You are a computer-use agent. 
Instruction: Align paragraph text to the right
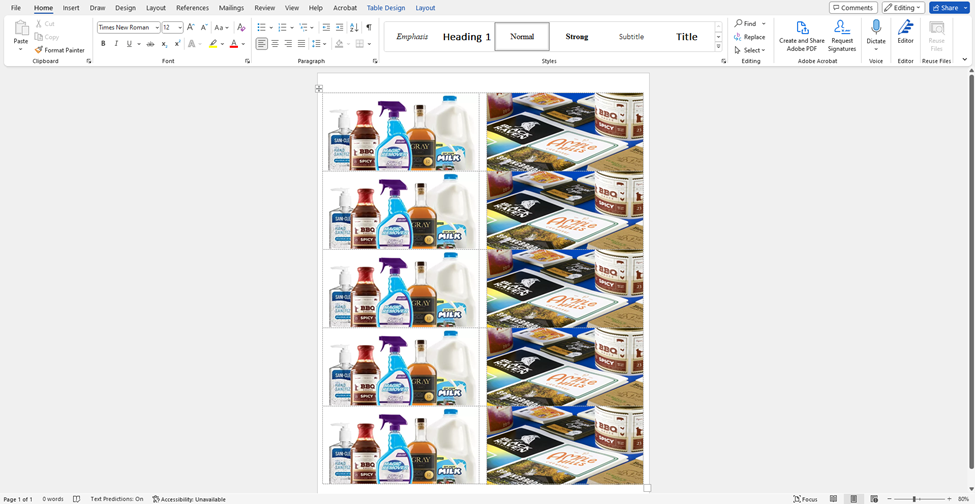pos(288,44)
